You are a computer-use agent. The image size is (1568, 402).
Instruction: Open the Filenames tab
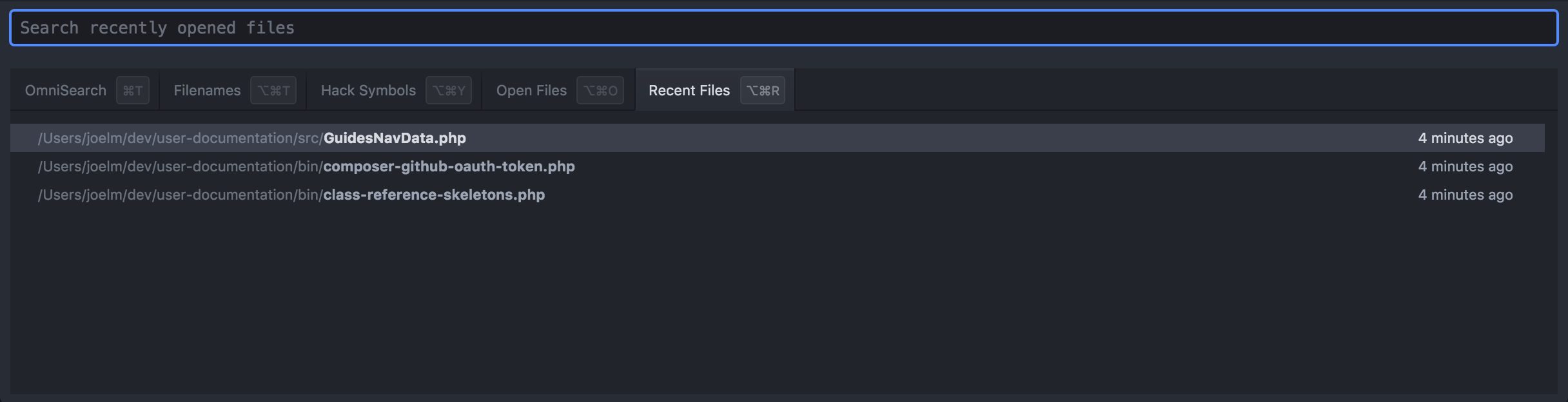(x=232, y=90)
